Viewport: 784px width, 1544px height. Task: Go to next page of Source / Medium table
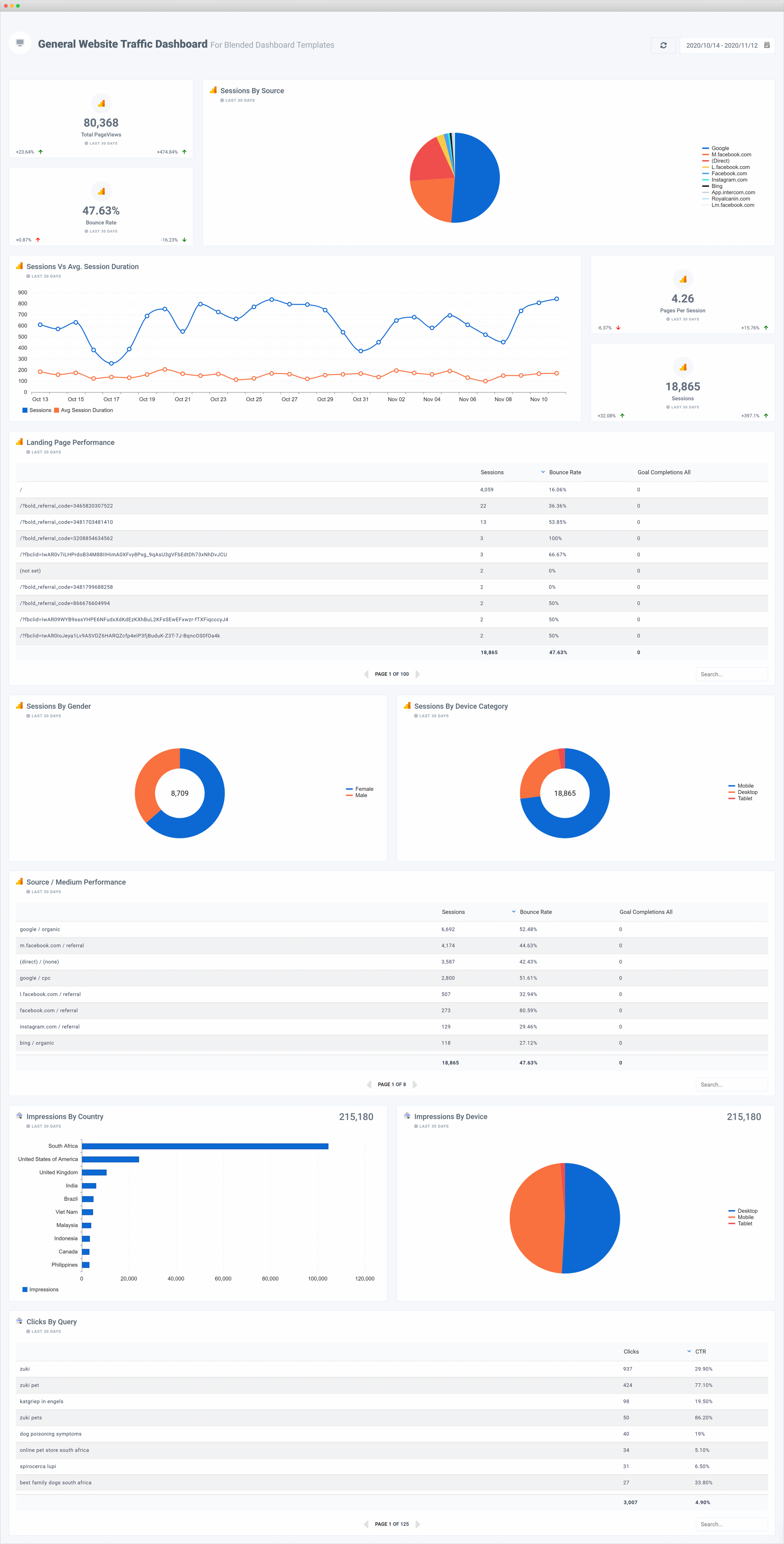click(x=415, y=1084)
